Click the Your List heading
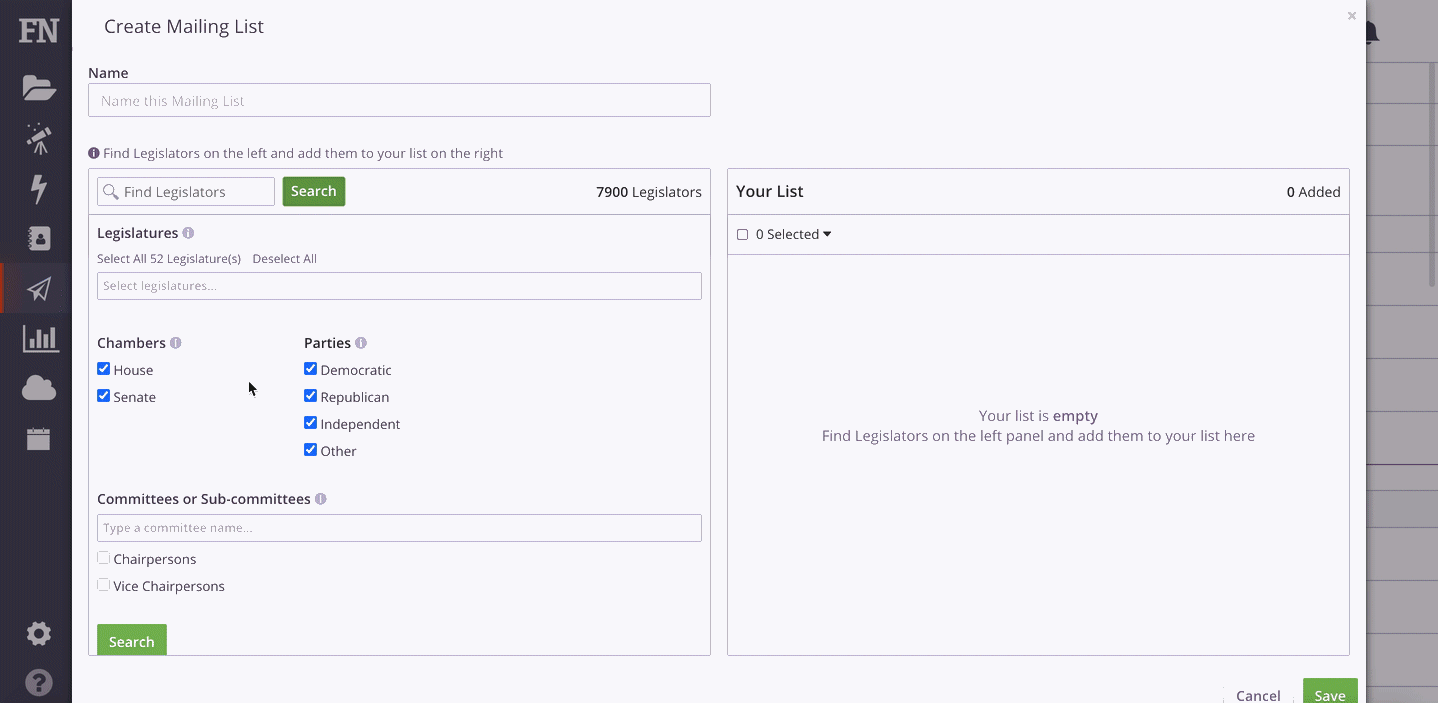 770,191
